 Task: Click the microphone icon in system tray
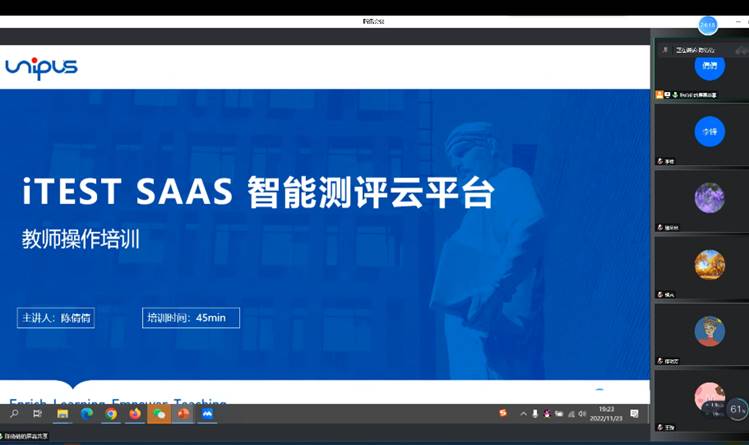(536, 413)
